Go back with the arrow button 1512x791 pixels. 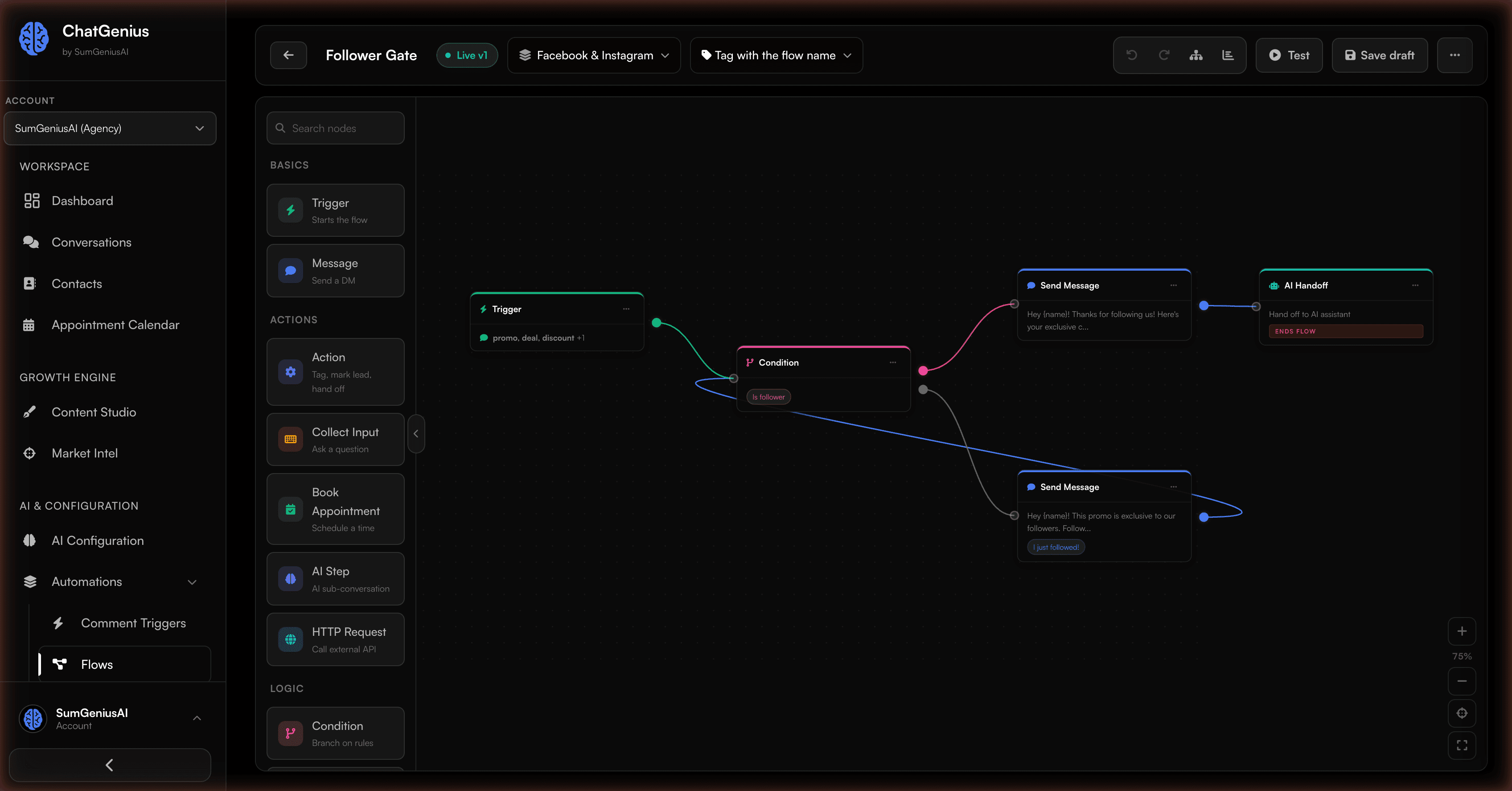click(x=288, y=55)
